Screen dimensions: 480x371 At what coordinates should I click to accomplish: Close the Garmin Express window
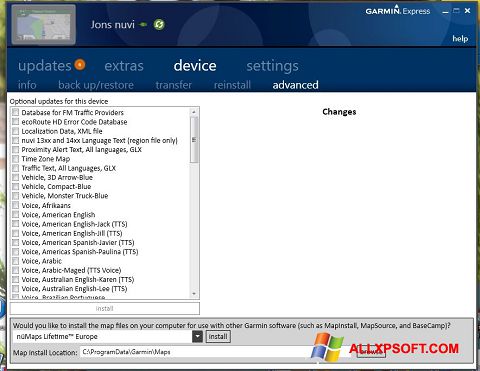coord(467,11)
